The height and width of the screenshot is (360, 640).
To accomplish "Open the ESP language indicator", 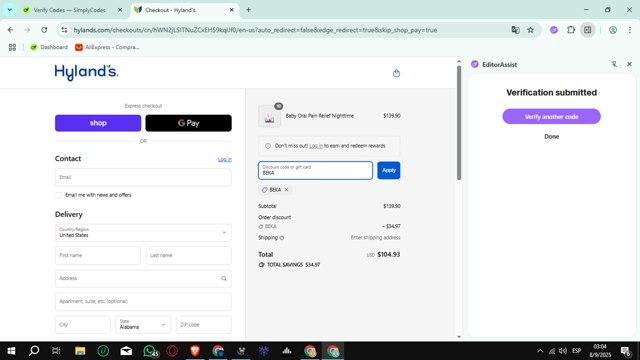I will [576, 351].
